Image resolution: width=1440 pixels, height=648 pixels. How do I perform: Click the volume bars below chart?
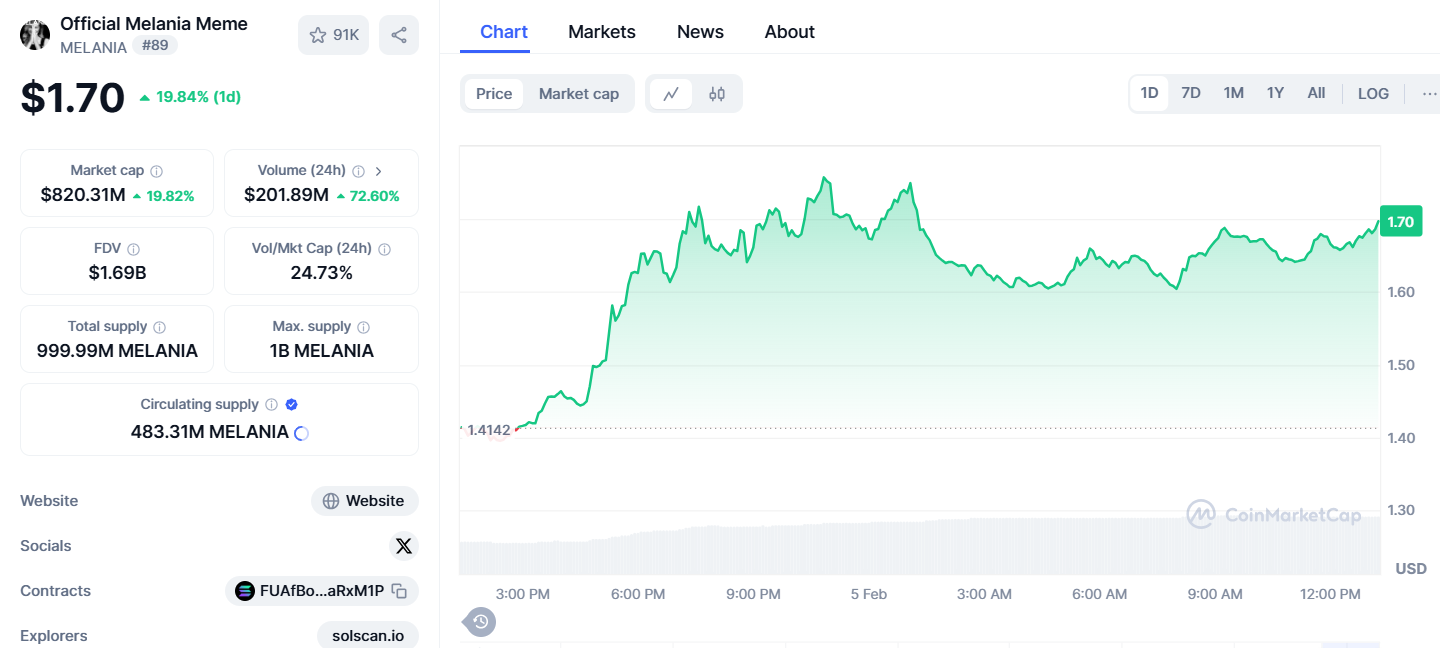coord(900,548)
